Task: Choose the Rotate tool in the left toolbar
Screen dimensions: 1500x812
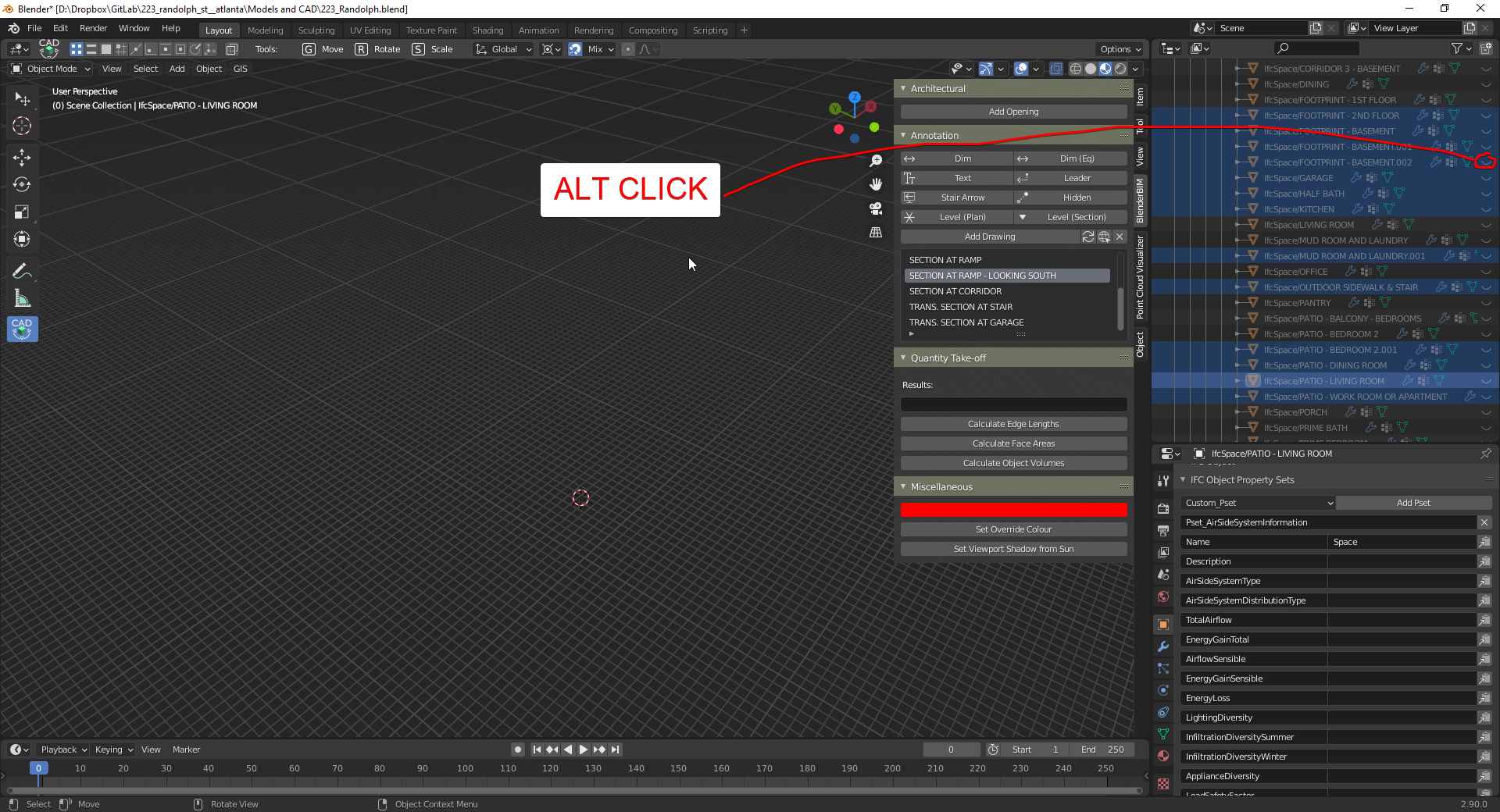Action: (x=22, y=184)
